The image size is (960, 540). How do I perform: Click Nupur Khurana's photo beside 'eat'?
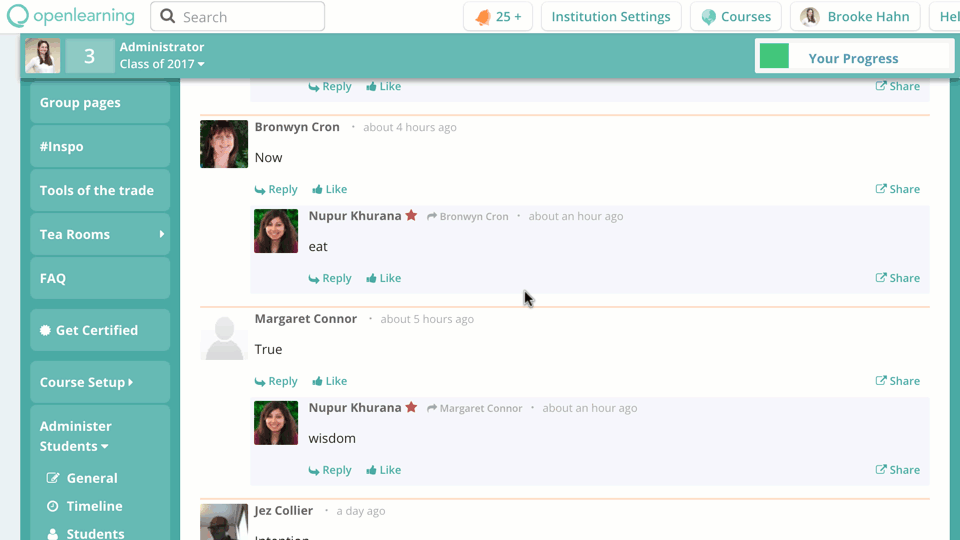tap(276, 231)
